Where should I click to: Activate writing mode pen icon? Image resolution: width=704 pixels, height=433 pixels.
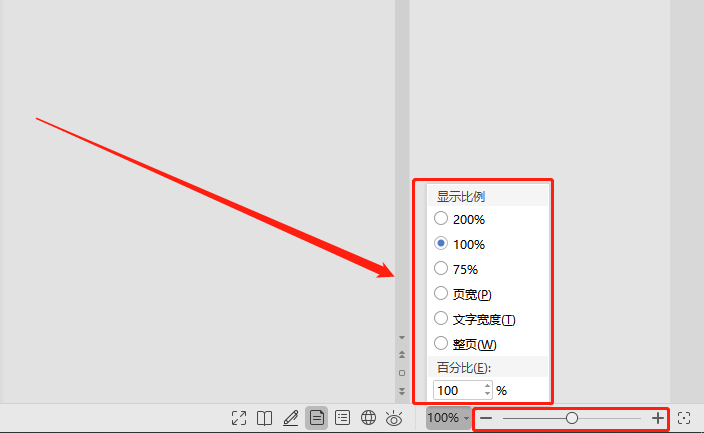[290, 418]
